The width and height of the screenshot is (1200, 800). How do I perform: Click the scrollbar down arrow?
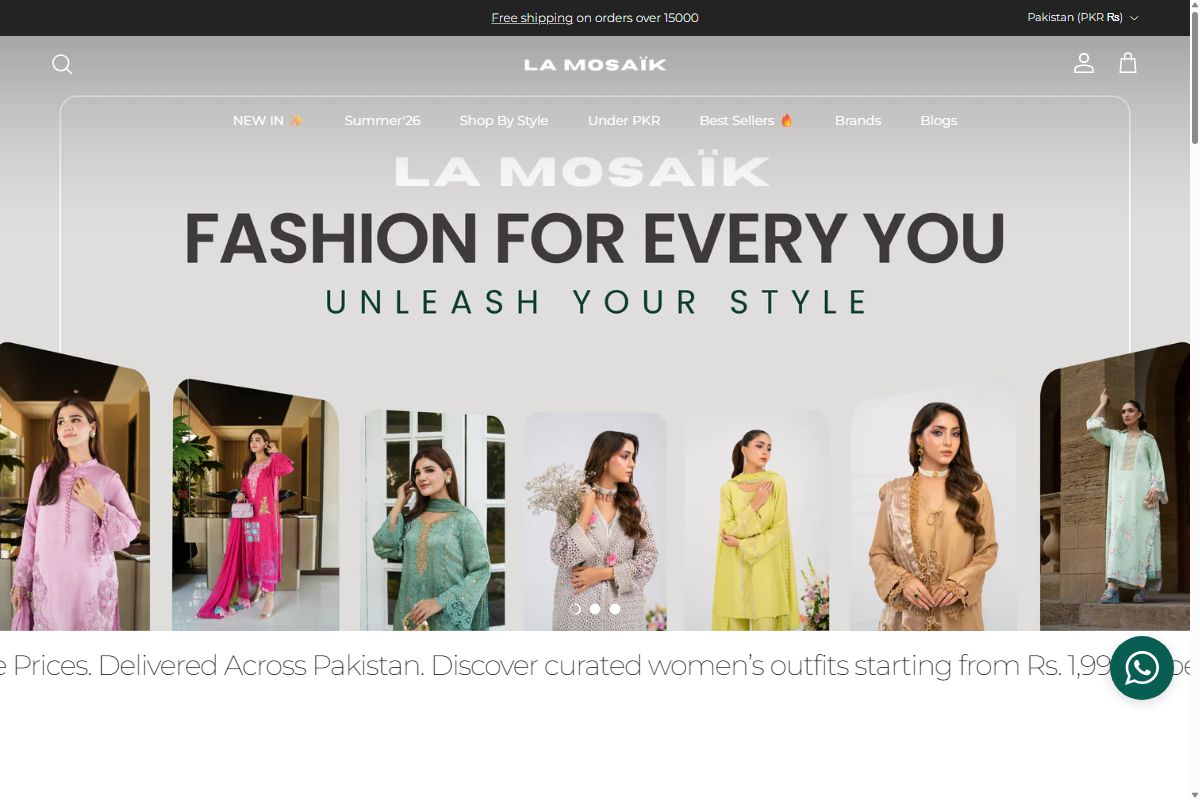pyautogui.click(x=1195, y=794)
